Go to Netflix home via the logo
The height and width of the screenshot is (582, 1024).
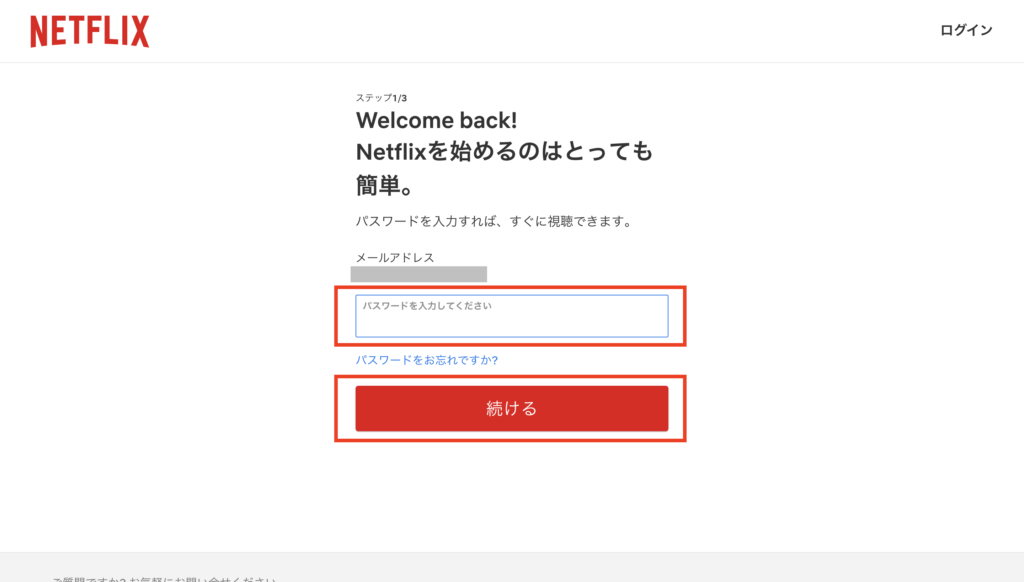pyautogui.click(x=89, y=31)
